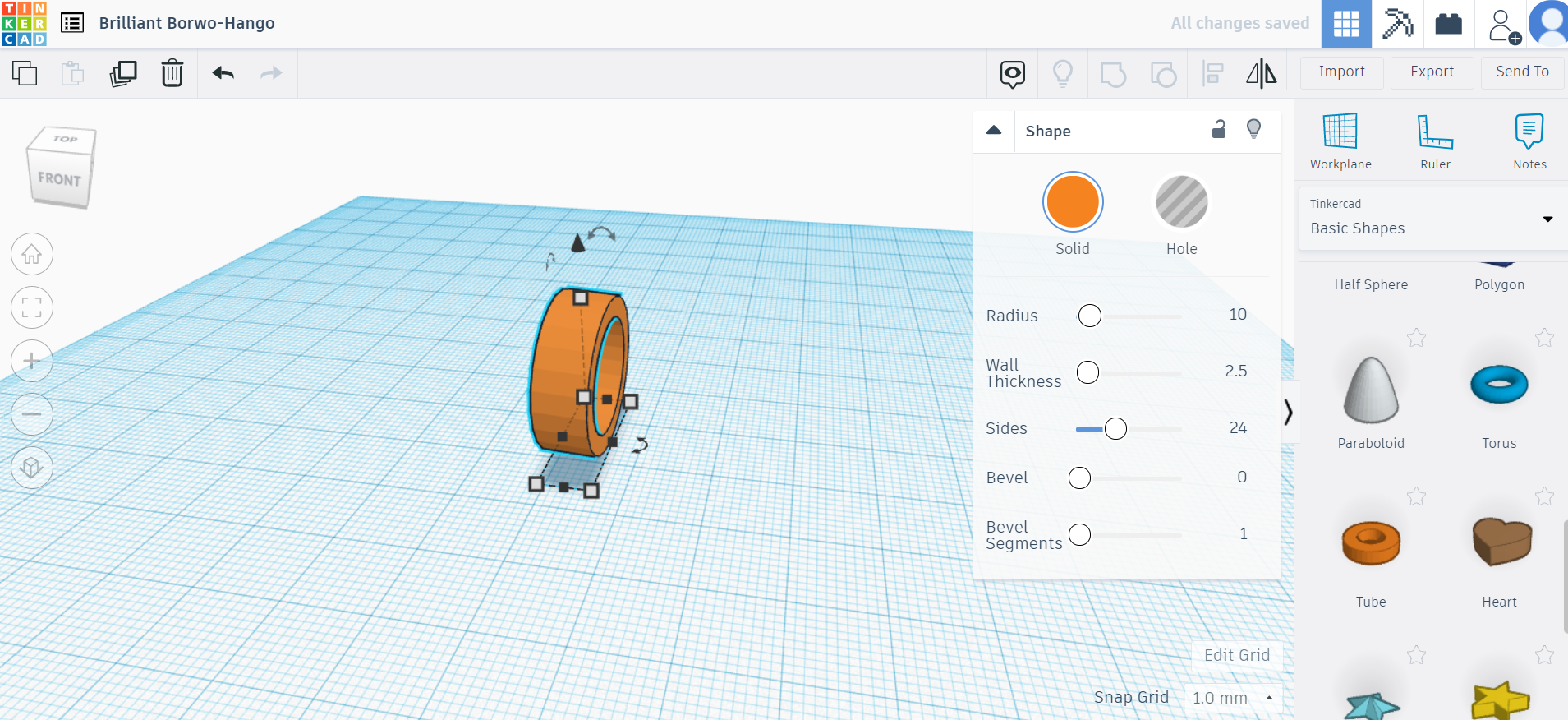The height and width of the screenshot is (720, 1568).
Task: Click the Radius value 10
Action: [x=1238, y=315]
